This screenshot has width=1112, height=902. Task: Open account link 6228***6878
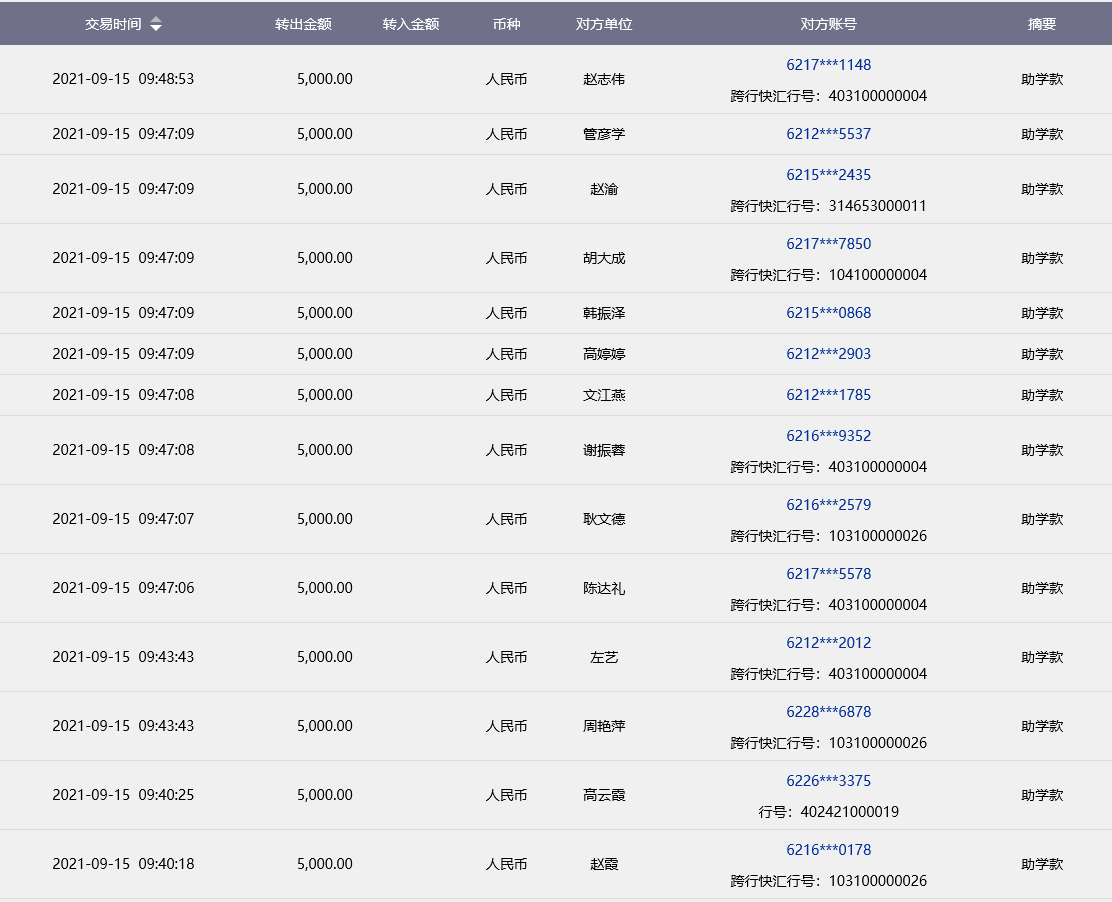pyautogui.click(x=828, y=712)
